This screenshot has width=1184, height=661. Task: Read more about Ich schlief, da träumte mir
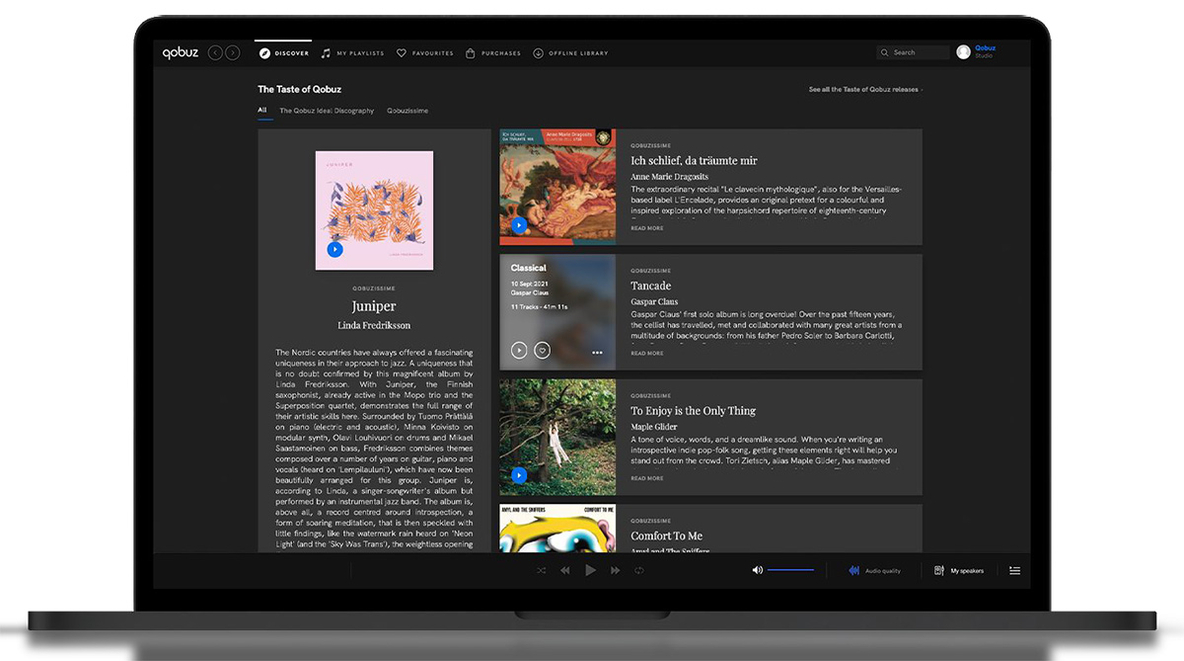[647, 228]
